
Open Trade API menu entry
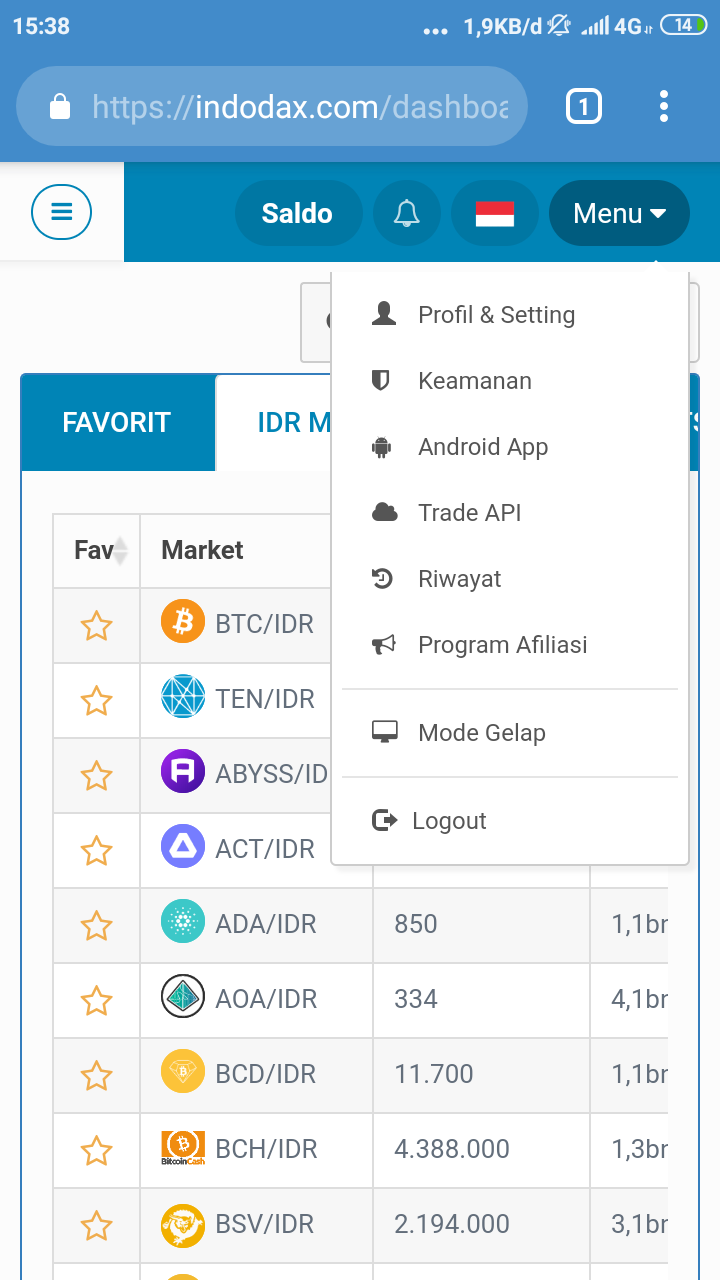click(510, 513)
